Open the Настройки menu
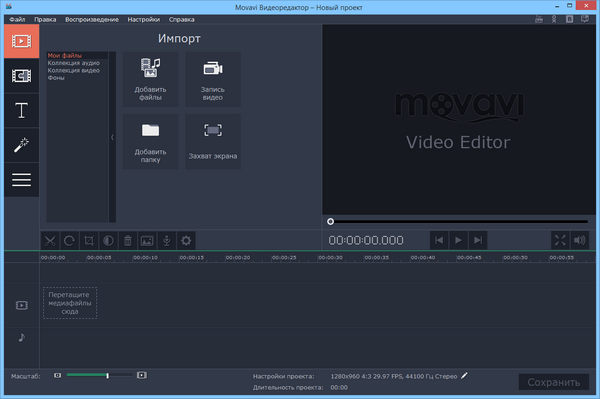This screenshot has height=399, width=600. coord(144,20)
